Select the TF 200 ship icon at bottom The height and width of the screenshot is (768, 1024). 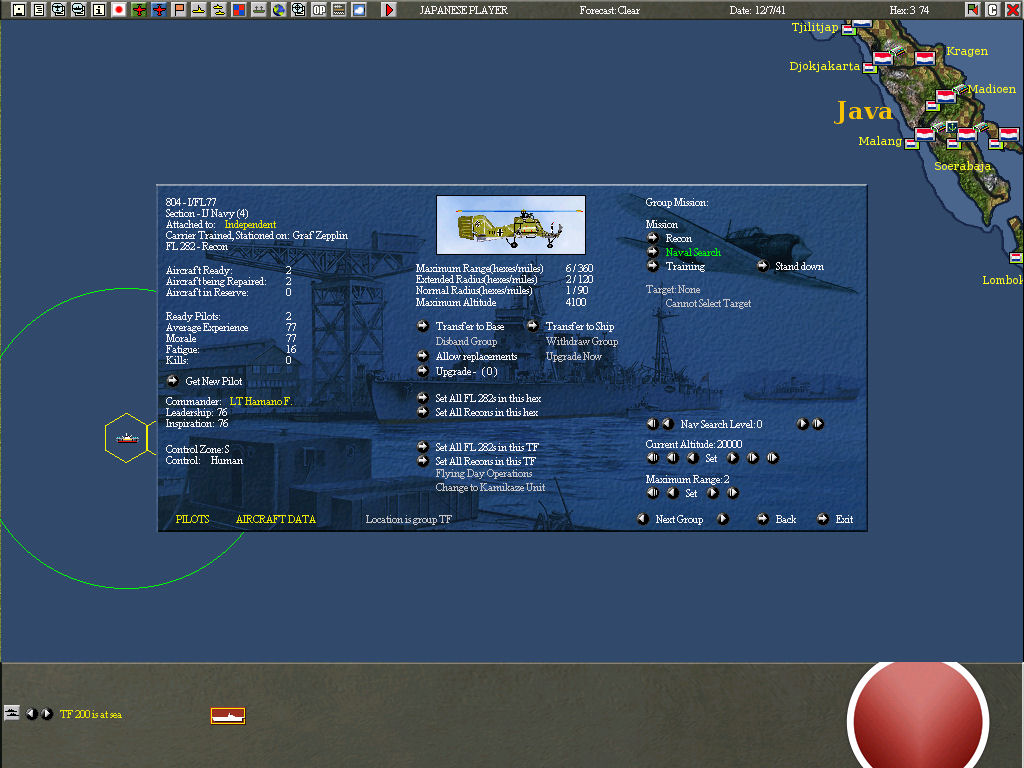(226, 714)
